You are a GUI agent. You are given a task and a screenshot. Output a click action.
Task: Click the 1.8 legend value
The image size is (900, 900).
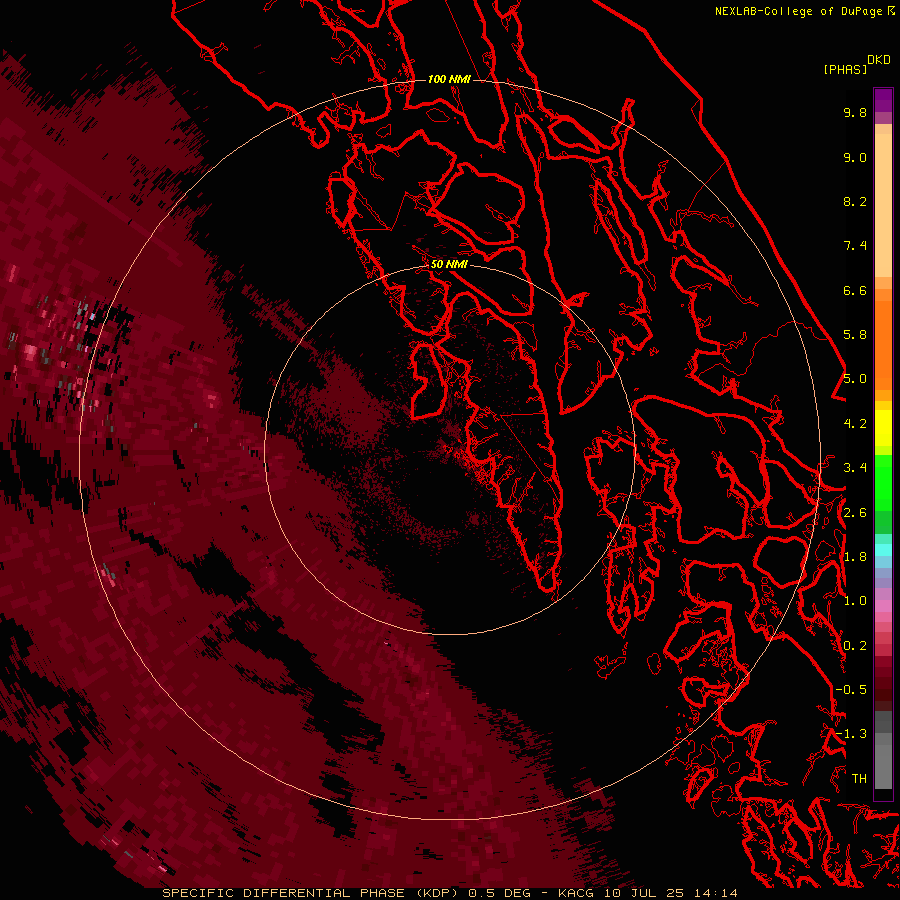855,557
